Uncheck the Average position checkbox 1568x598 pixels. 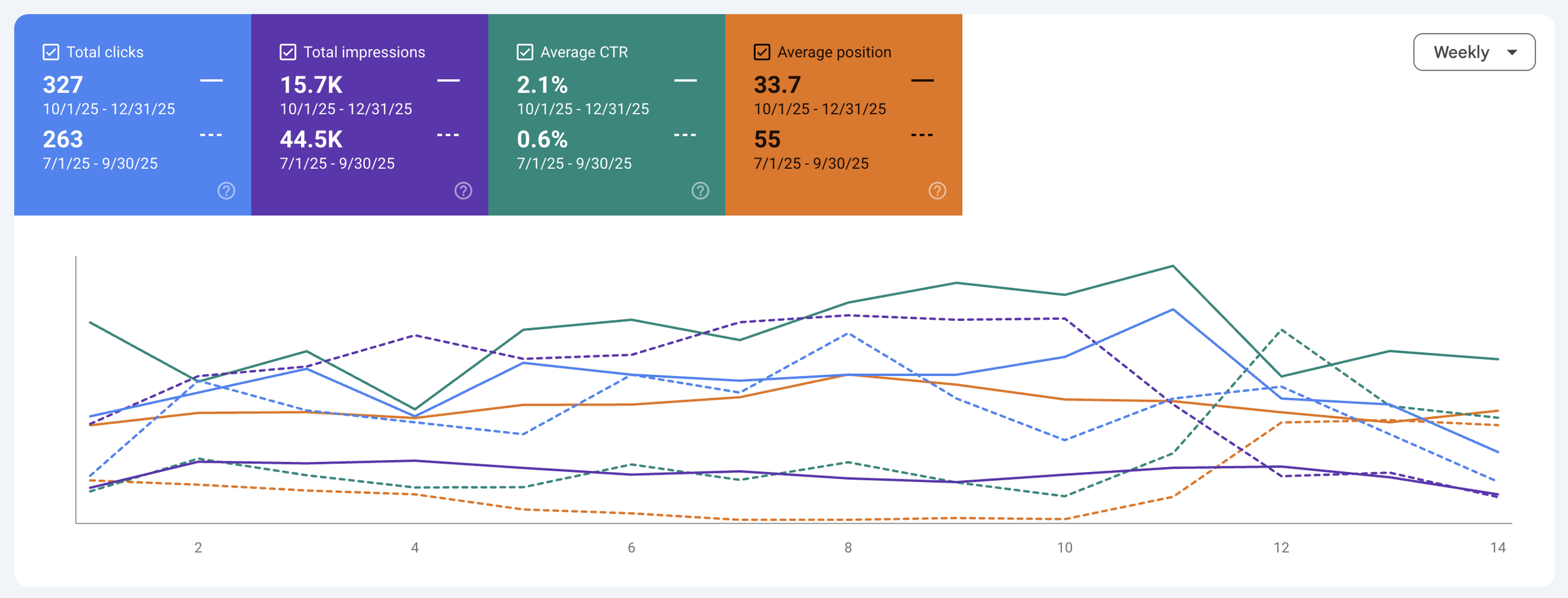[761, 52]
